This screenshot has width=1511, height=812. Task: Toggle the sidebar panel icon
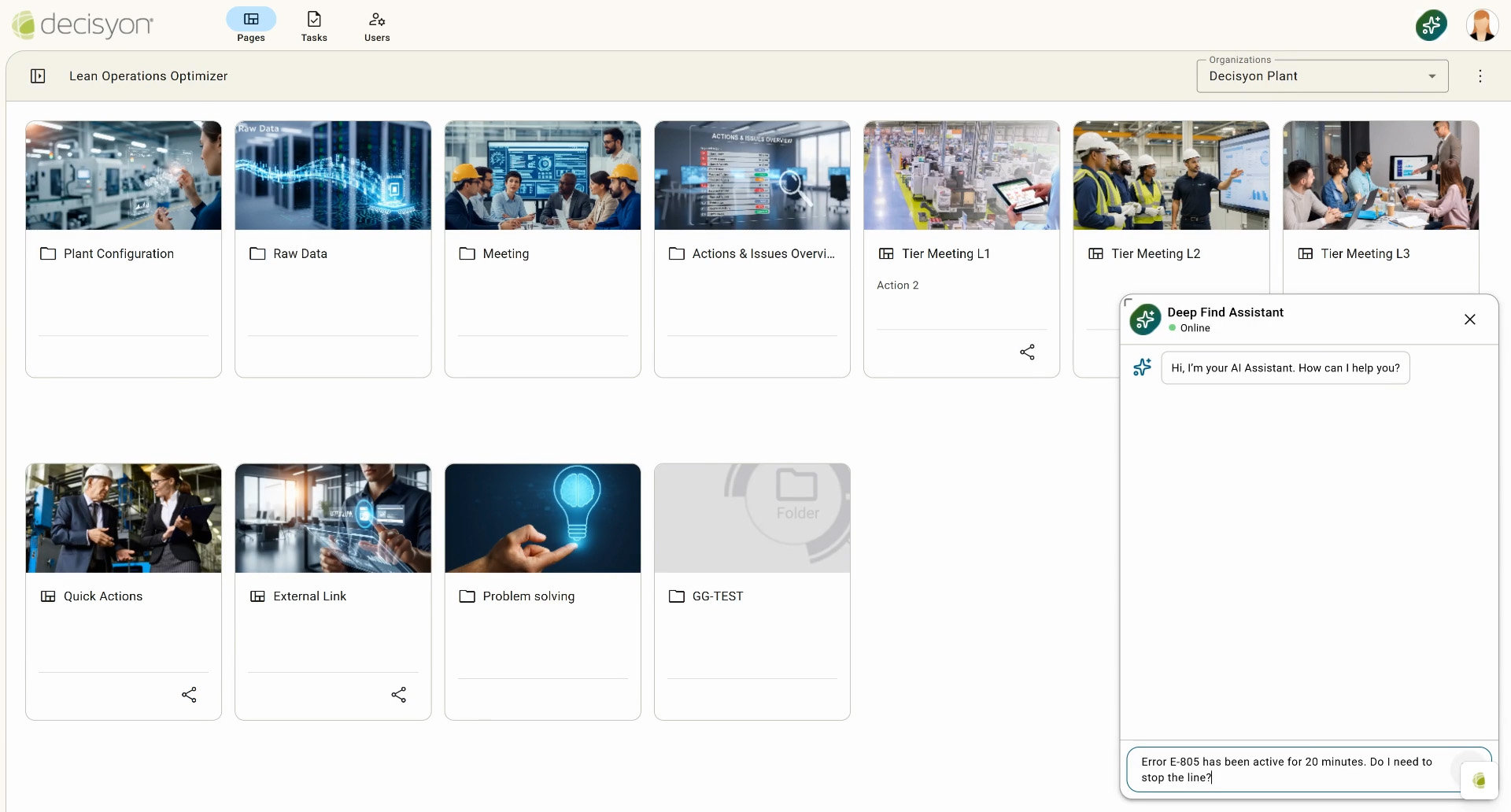coord(38,76)
